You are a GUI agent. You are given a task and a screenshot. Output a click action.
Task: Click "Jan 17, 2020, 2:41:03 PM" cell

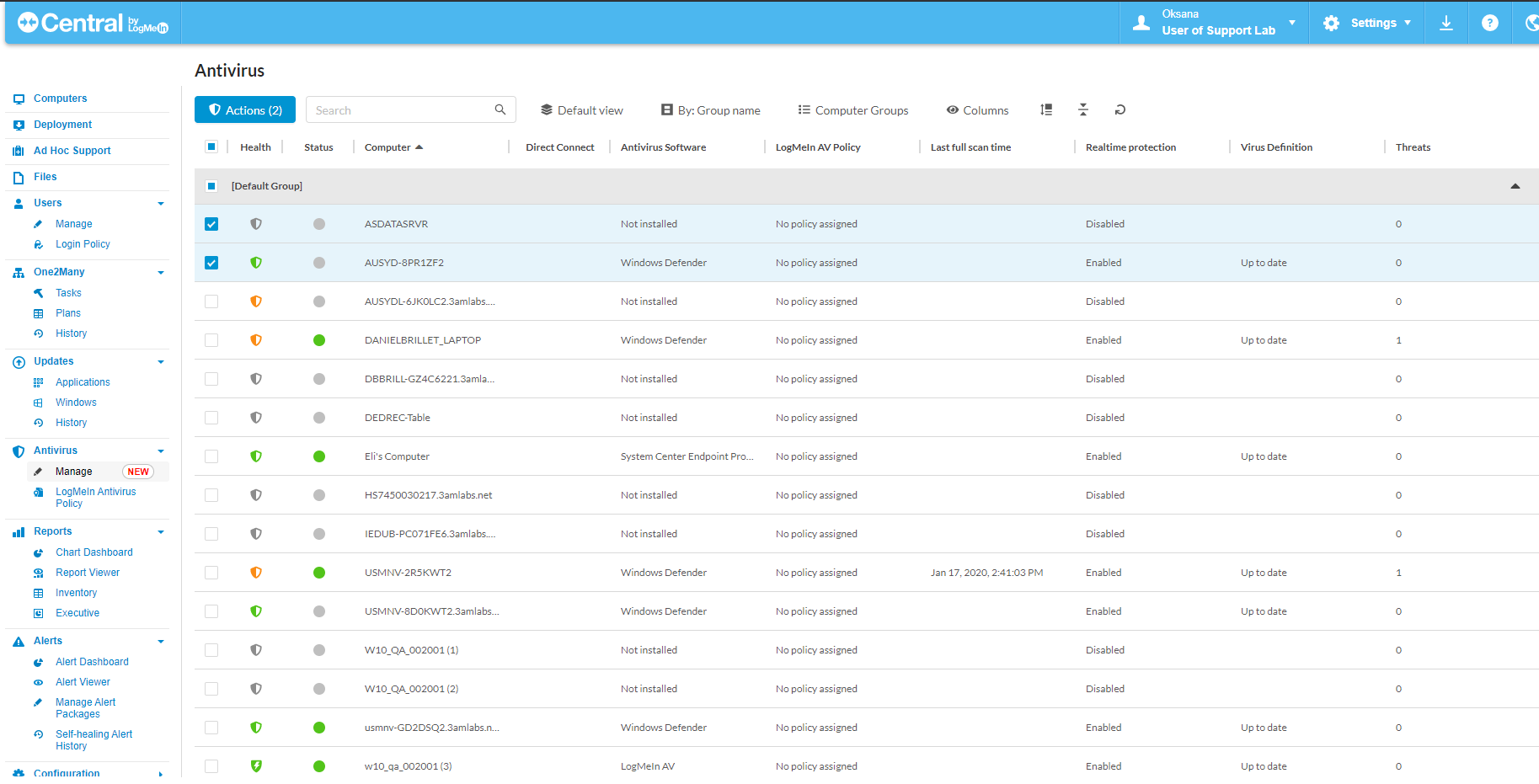[986, 573]
